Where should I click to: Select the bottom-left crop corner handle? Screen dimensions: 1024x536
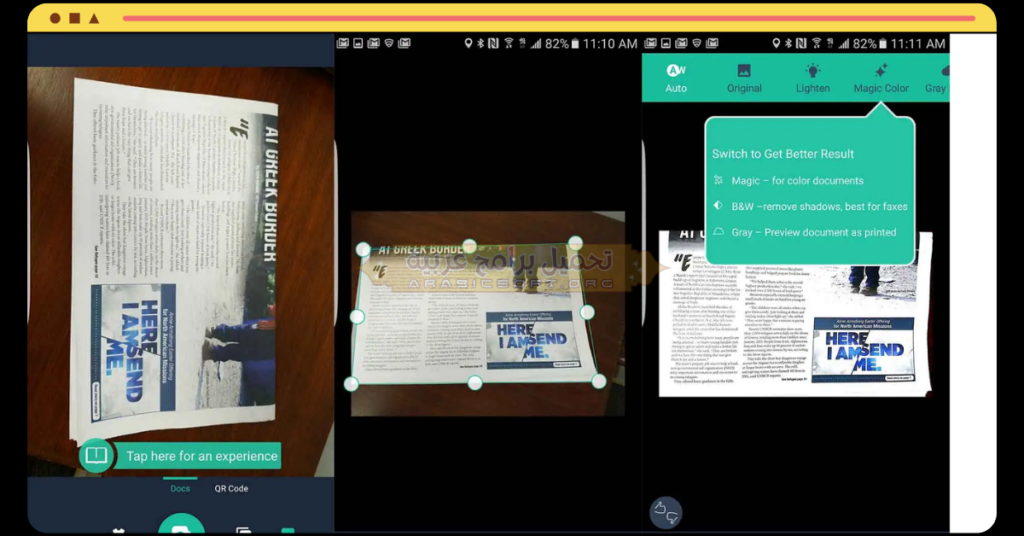click(x=351, y=384)
